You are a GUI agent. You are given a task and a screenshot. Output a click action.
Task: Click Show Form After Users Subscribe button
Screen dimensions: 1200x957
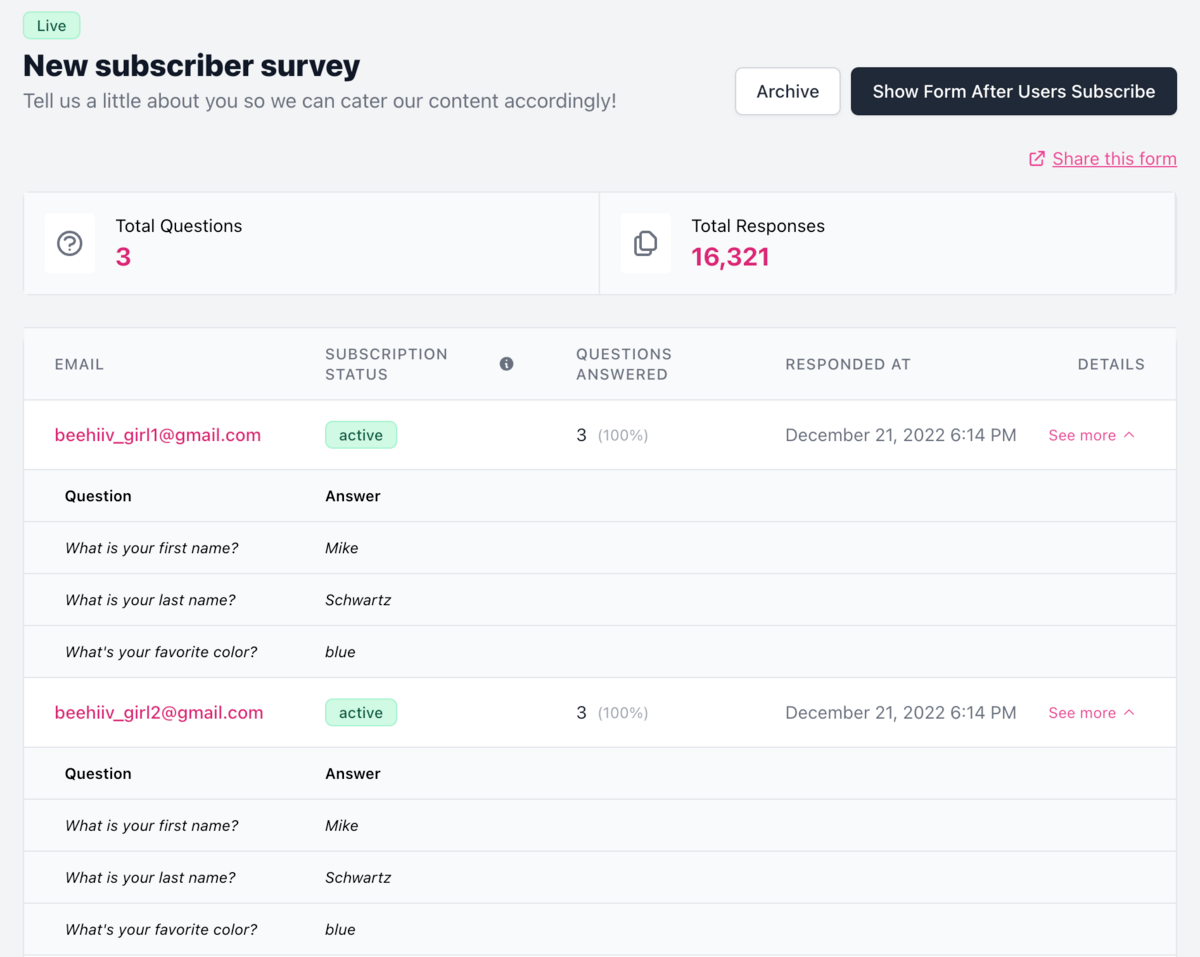click(x=1014, y=92)
